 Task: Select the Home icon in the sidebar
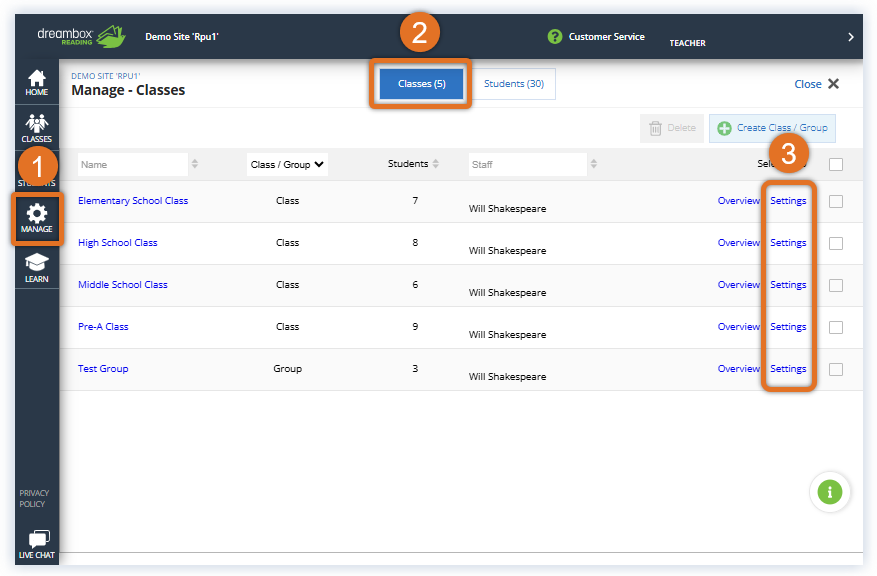(36, 80)
